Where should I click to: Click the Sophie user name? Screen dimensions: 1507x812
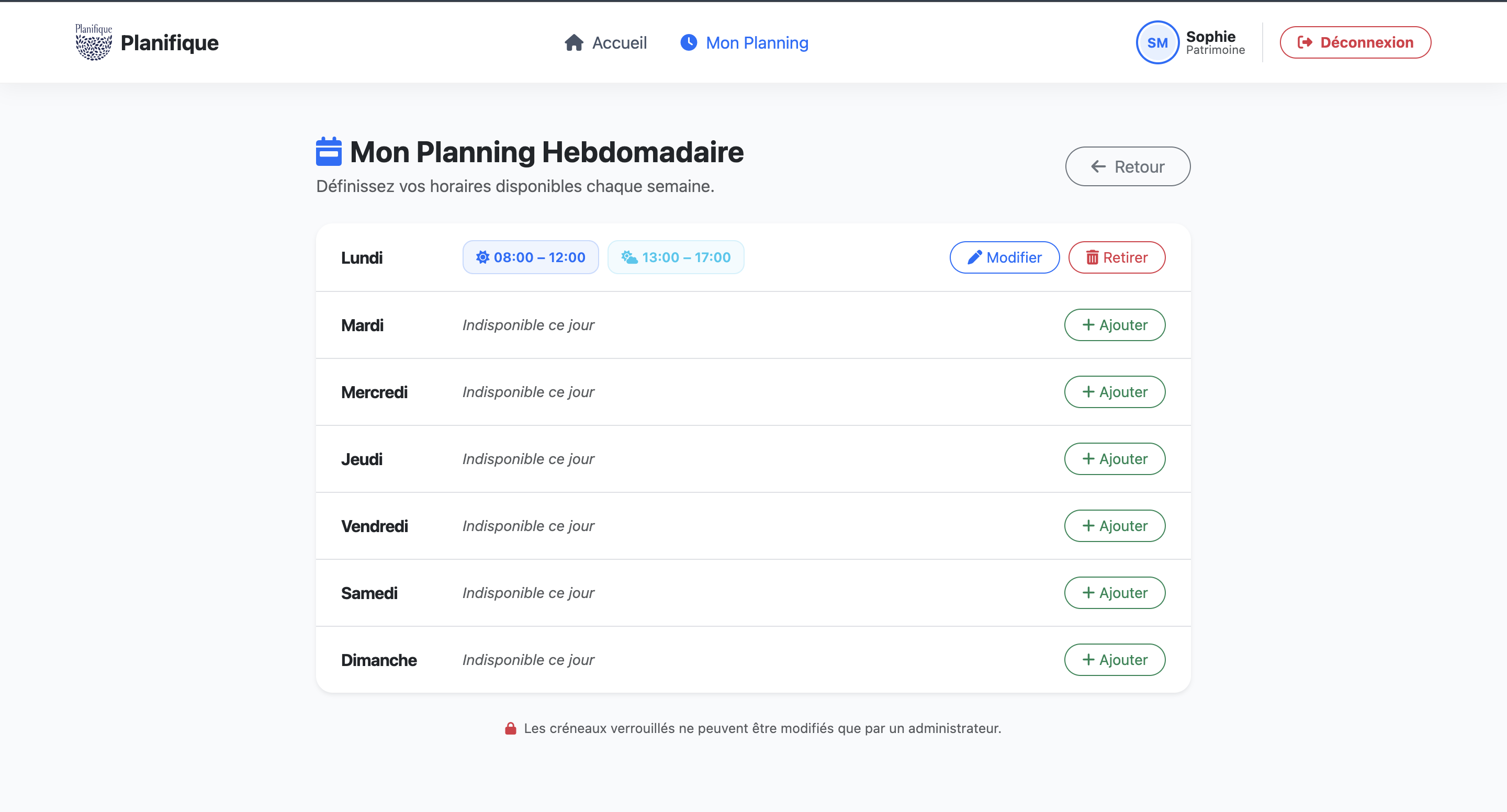(1210, 36)
